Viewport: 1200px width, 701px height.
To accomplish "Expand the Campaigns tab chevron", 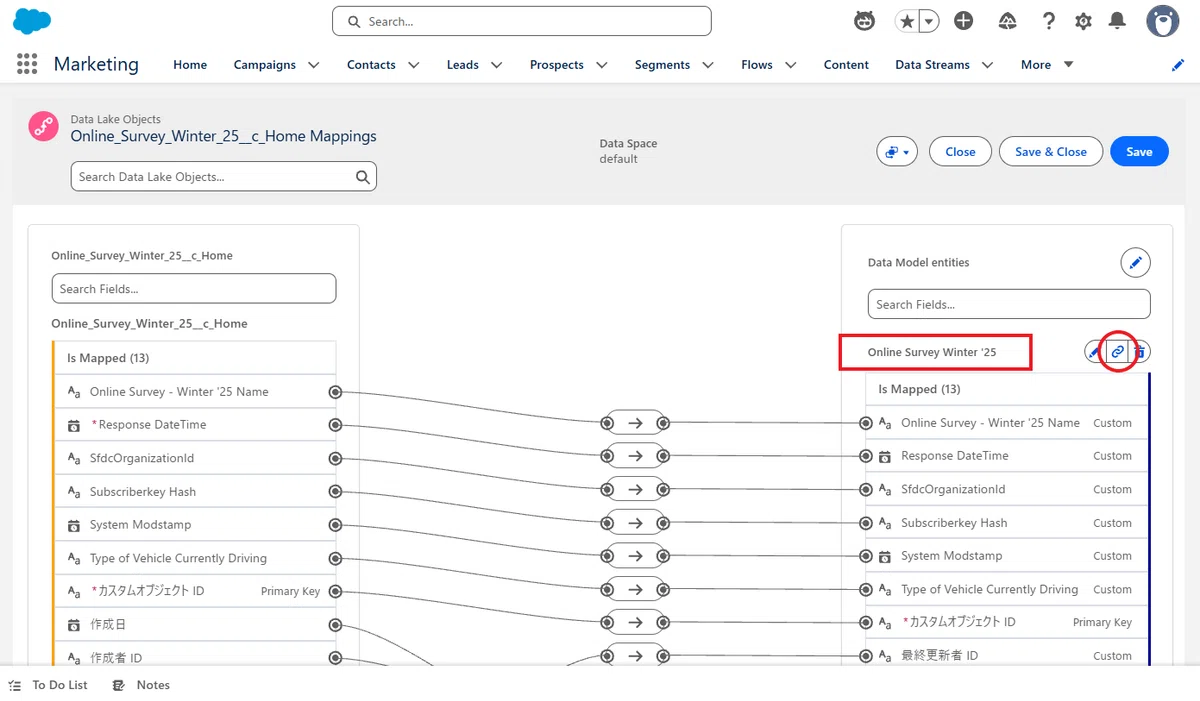I will click(314, 65).
